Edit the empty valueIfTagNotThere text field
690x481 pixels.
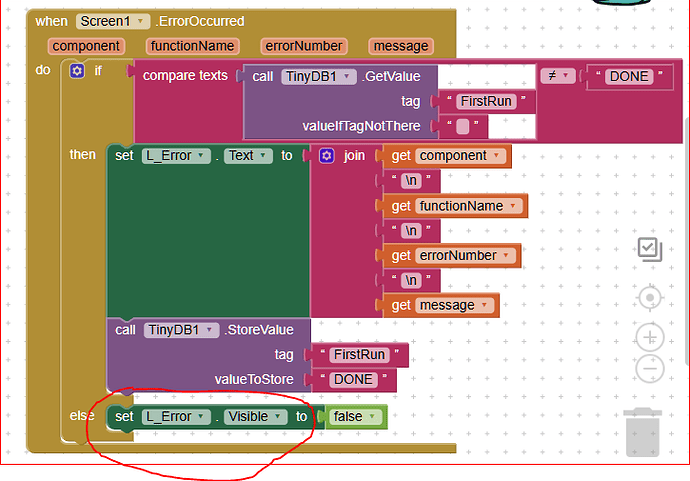pos(462,127)
